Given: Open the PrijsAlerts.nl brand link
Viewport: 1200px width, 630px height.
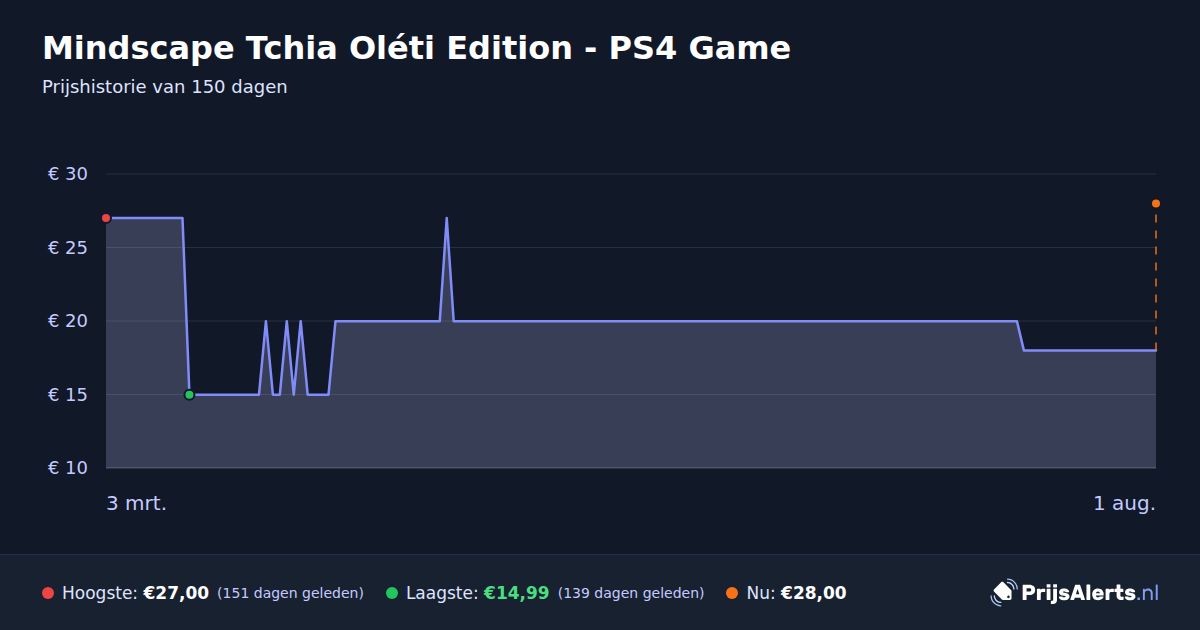Looking at the screenshot, I should [x=1075, y=593].
